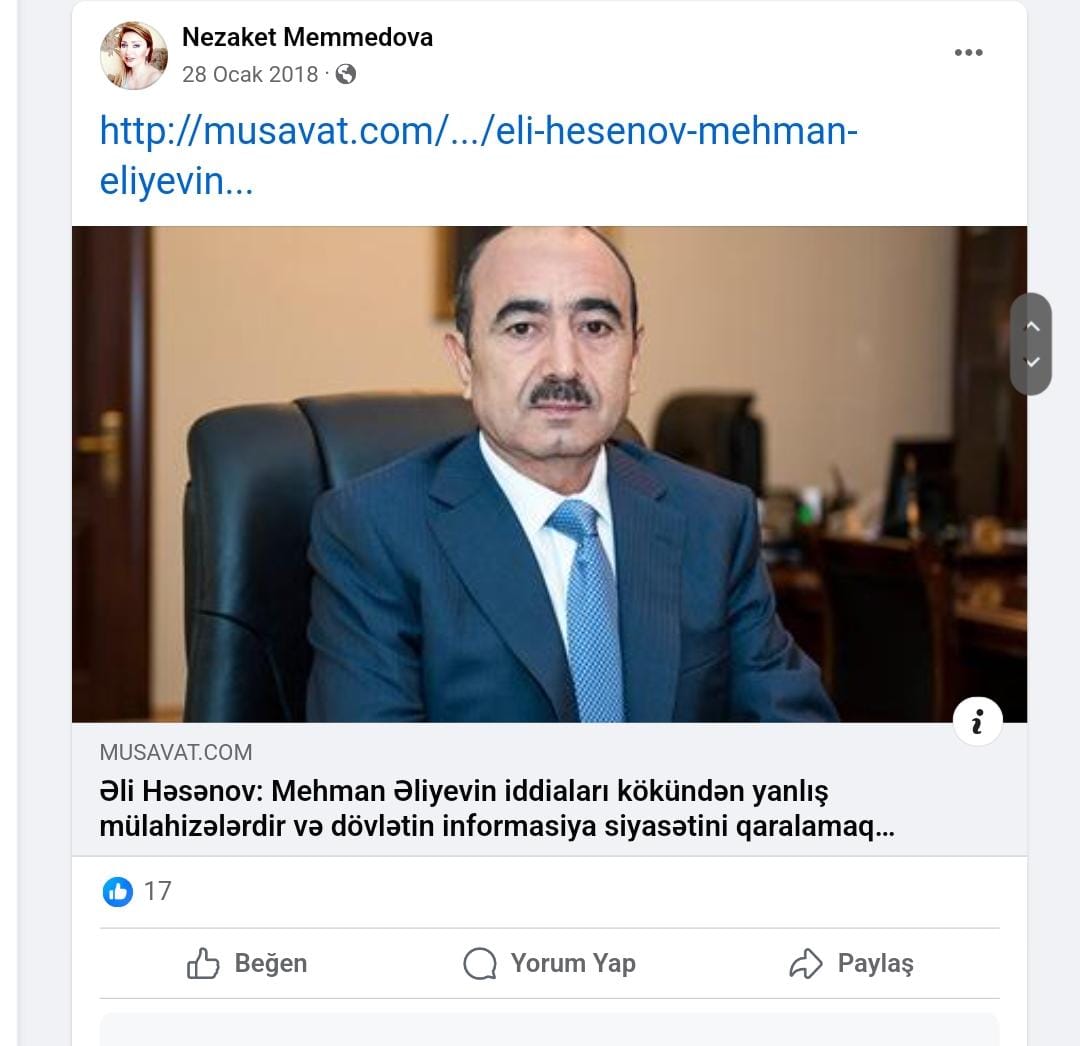The height and width of the screenshot is (1046, 1080).
Task: Click the down chevron on the floating control
Action: (x=1032, y=362)
